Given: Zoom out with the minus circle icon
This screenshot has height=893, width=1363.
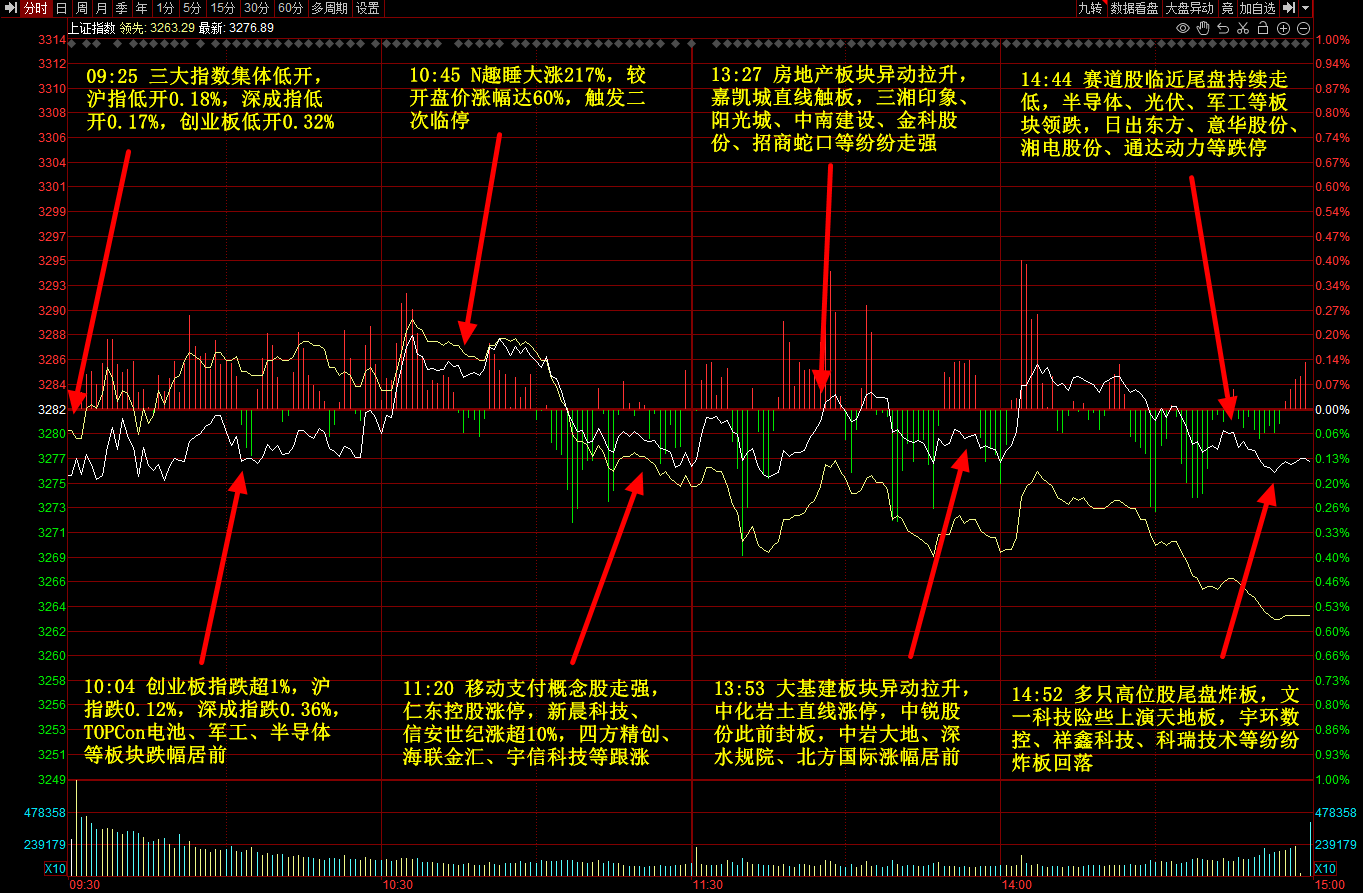Looking at the screenshot, I should [1303, 28].
